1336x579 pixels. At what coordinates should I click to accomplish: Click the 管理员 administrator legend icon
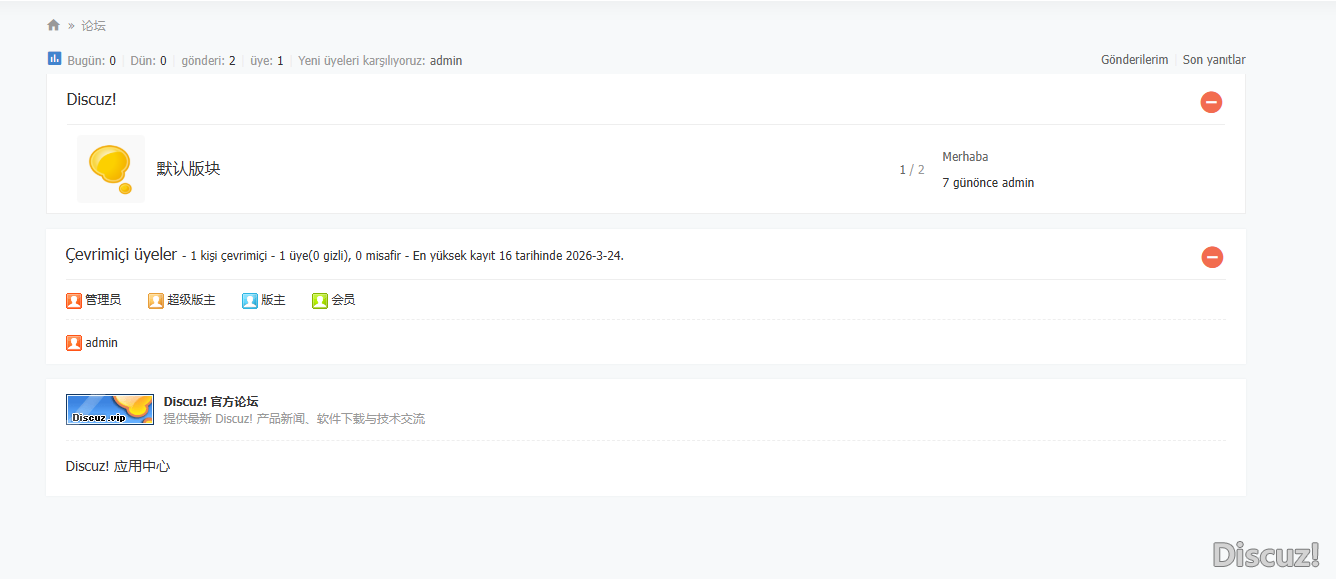pos(74,300)
